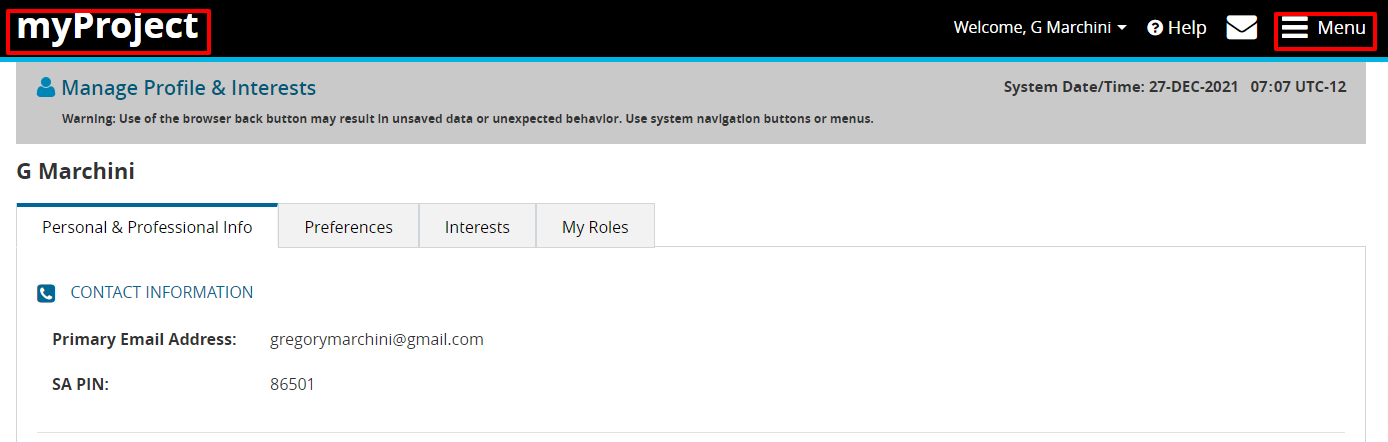Image resolution: width=1388 pixels, height=442 pixels.
Task: Open the Help link text
Action: (1187, 28)
